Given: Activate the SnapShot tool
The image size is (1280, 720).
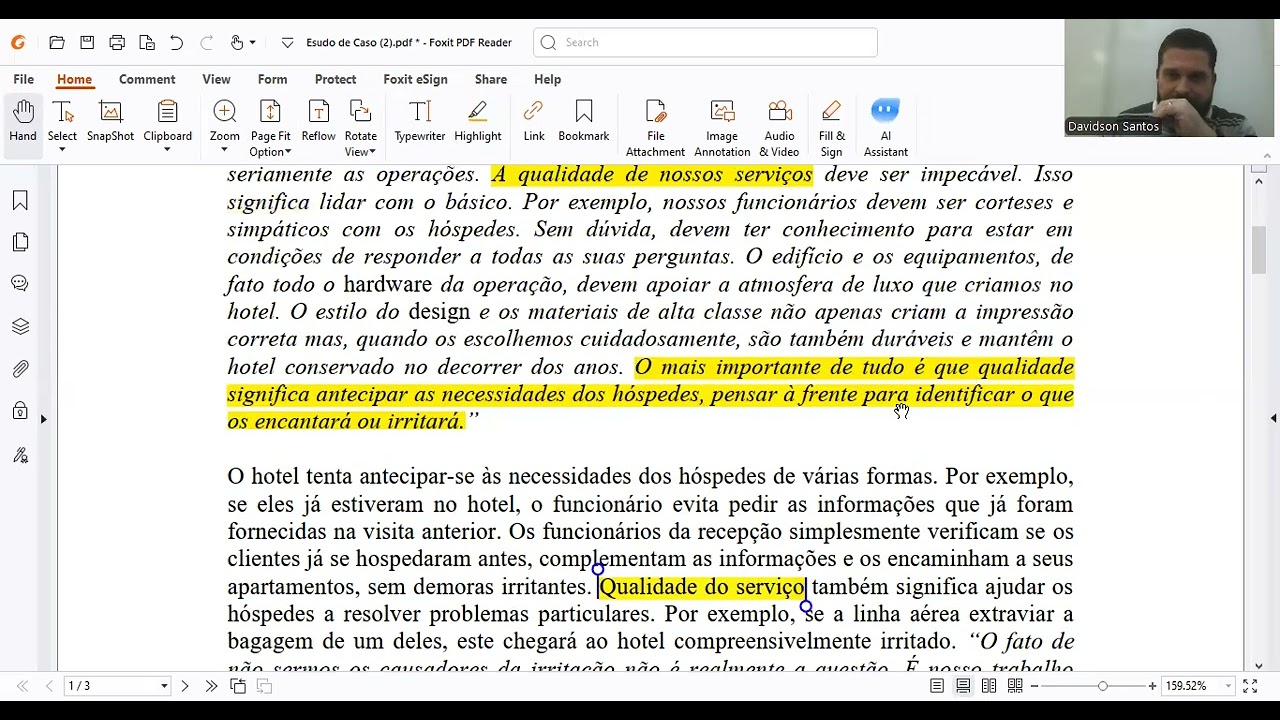Looking at the screenshot, I should click(110, 122).
